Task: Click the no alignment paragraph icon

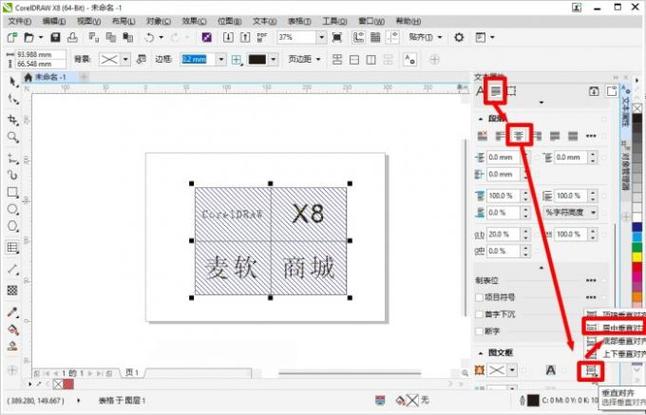Action: coord(482,136)
